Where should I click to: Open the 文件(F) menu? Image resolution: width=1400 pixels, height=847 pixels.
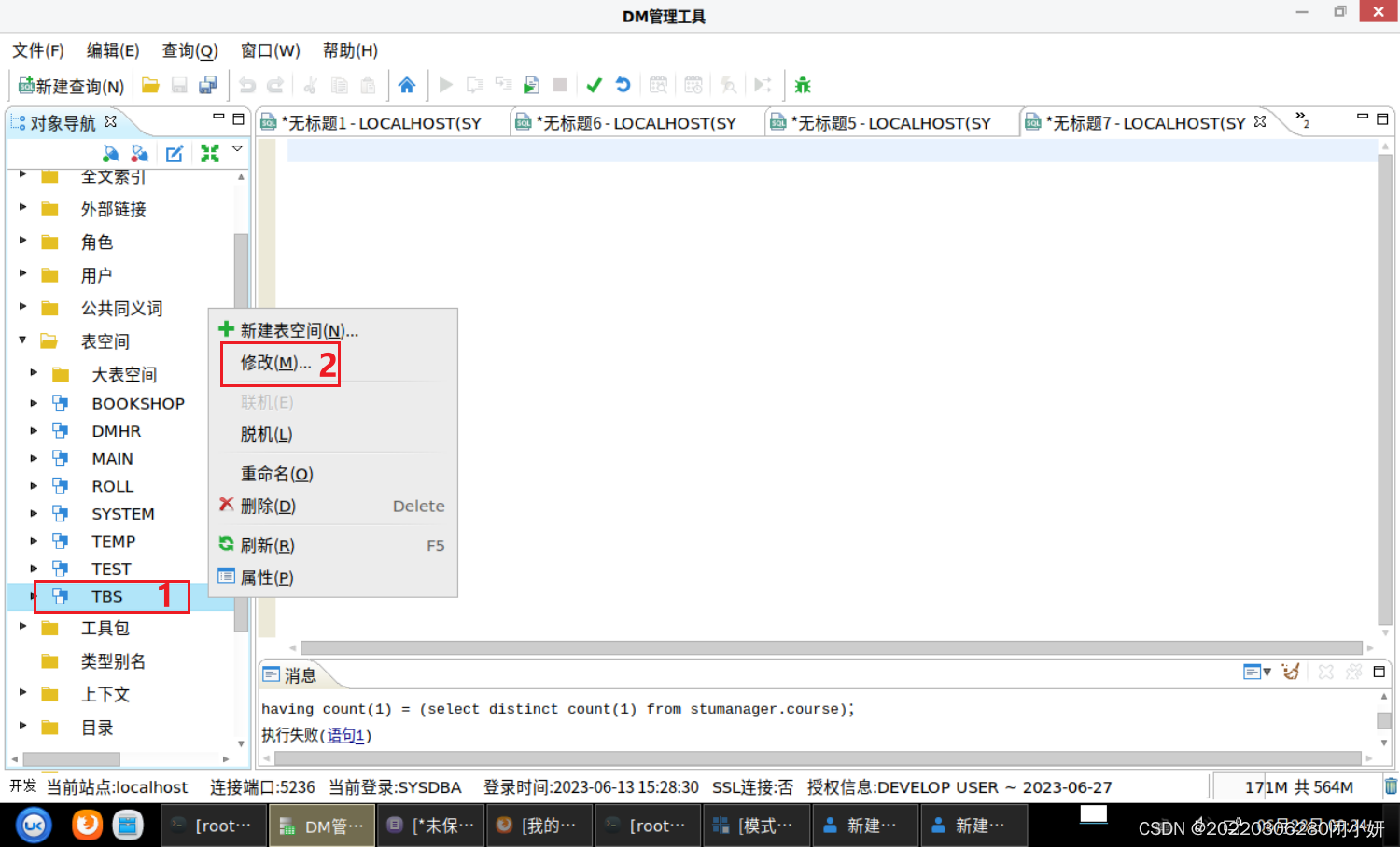pos(38,50)
